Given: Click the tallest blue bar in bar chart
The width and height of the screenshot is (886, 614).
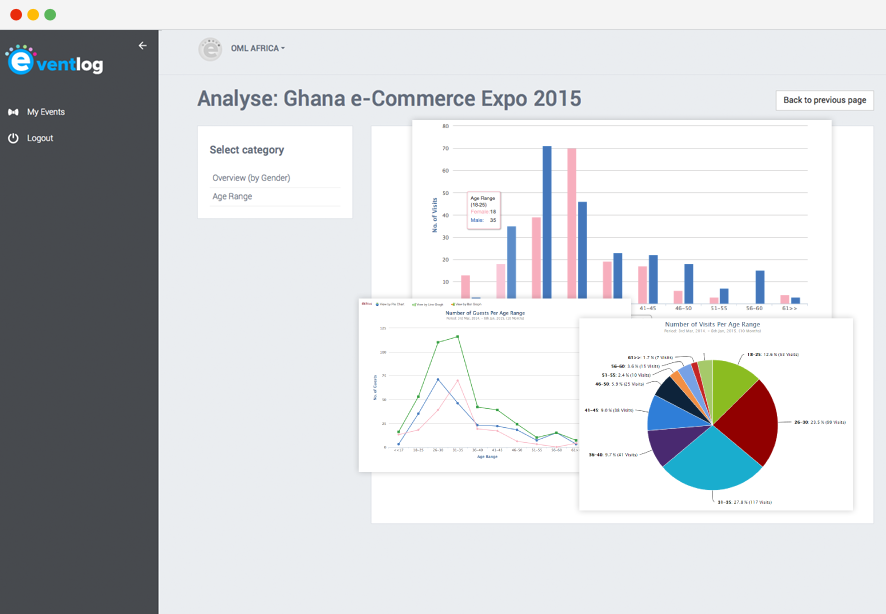Looking at the screenshot, I should (x=547, y=222).
